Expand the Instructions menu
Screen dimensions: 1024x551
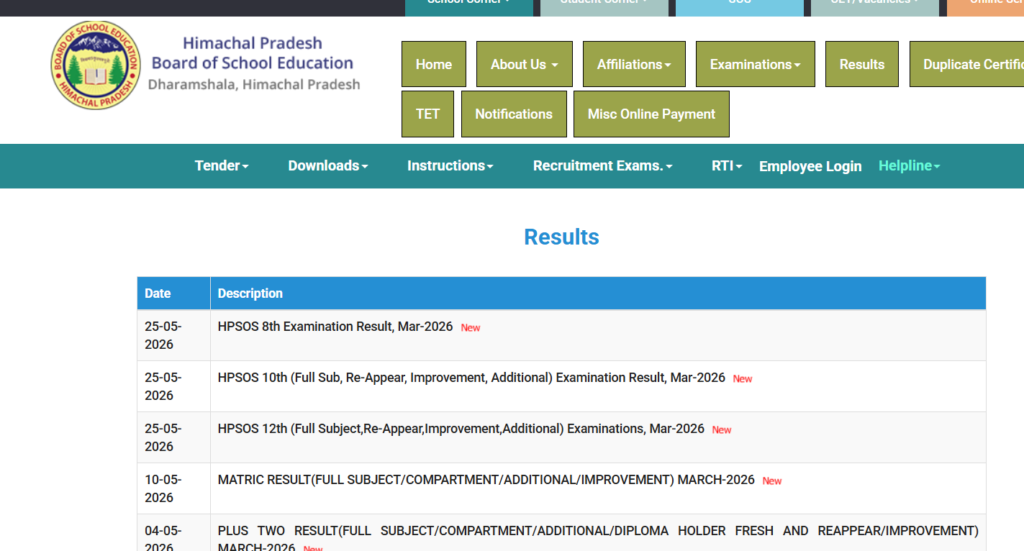(450, 166)
